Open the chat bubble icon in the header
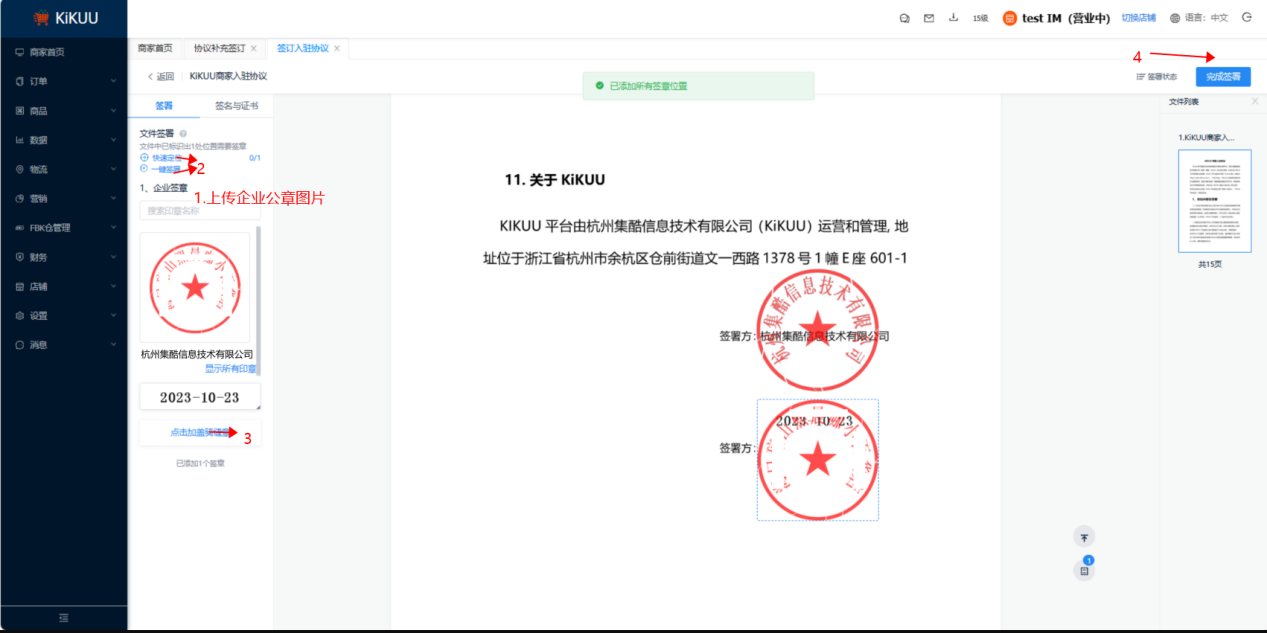The image size is (1267, 633). [904, 18]
